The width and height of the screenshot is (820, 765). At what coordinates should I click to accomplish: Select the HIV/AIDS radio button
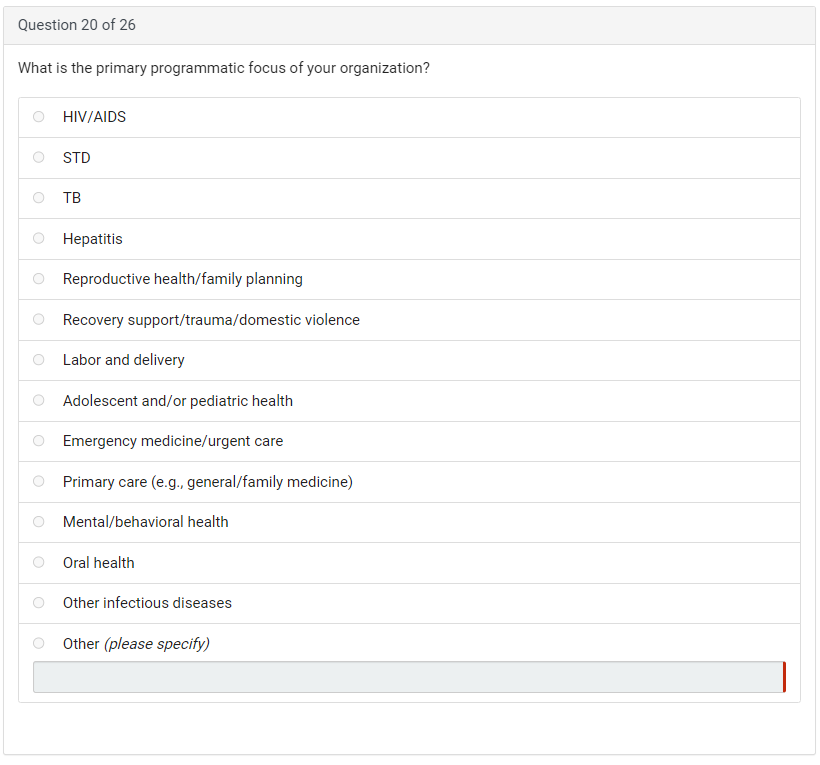tap(39, 117)
